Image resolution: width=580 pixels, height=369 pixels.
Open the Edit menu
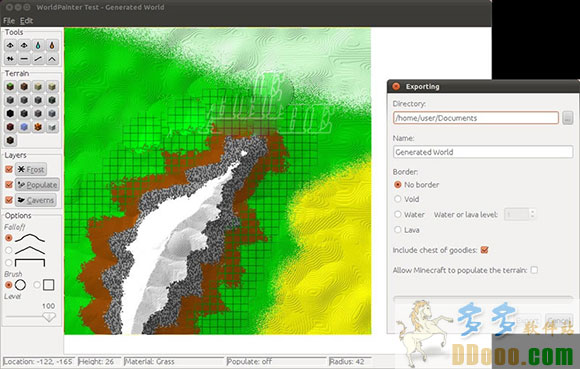tap(26, 21)
